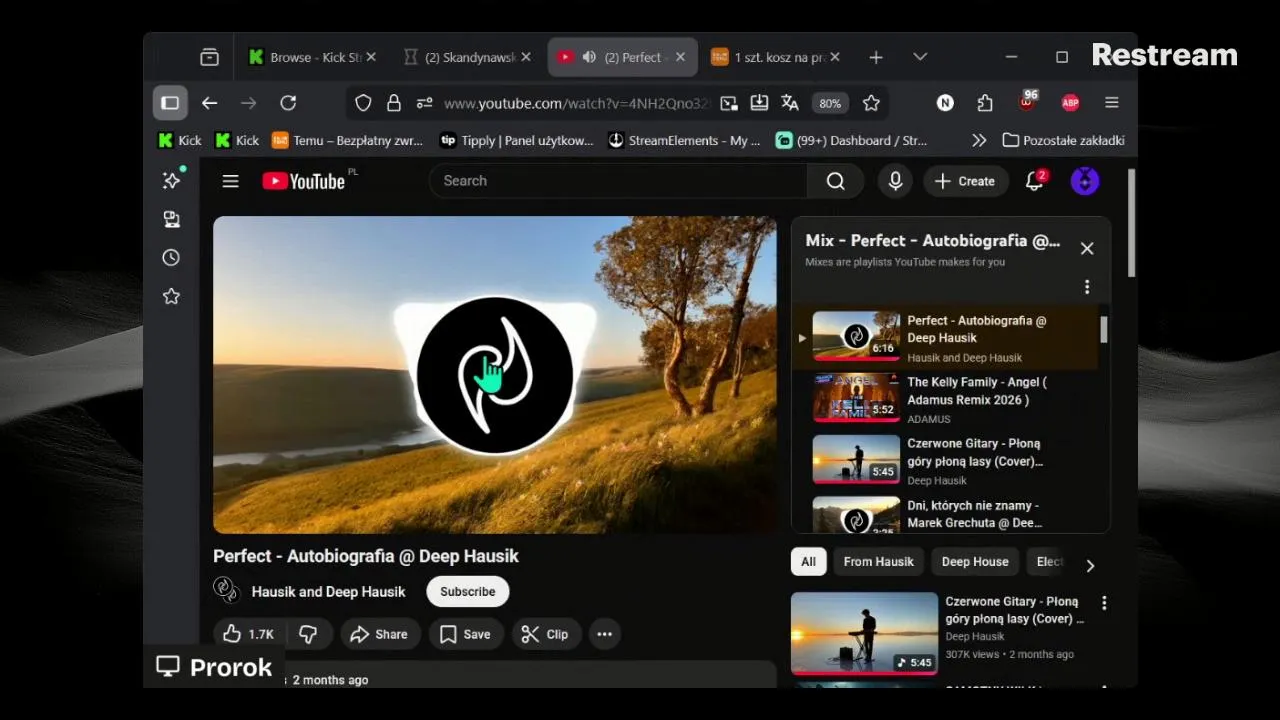
Task: Click the 80% zoom level indicator
Action: coord(830,103)
